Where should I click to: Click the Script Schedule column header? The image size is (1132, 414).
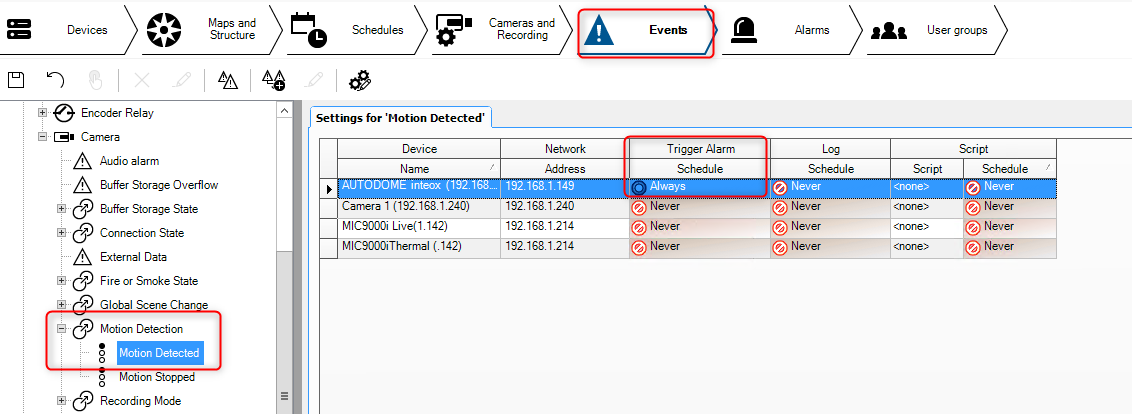tap(1010, 168)
